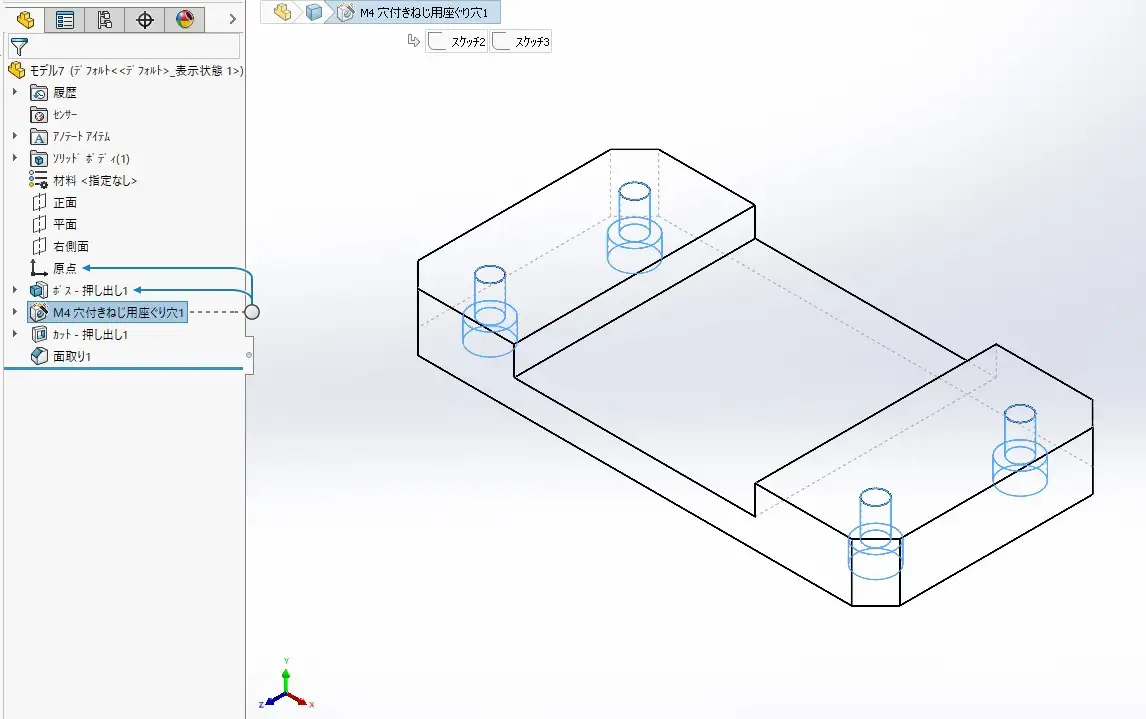
Task: Switch to the ConfigurationManager tab
Action: tap(105, 19)
